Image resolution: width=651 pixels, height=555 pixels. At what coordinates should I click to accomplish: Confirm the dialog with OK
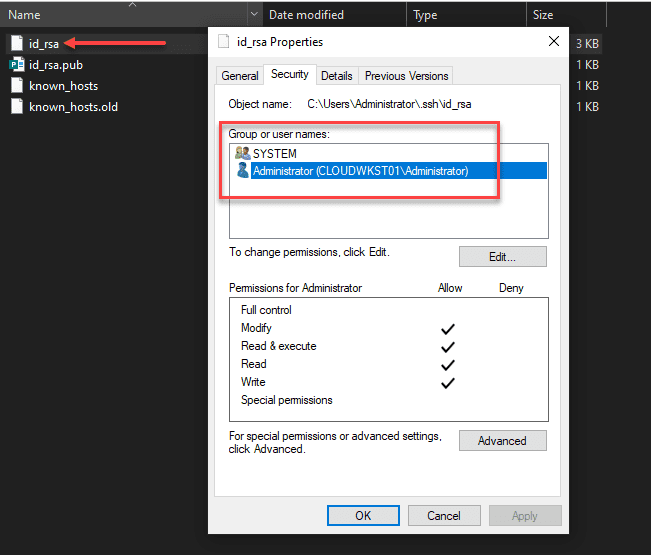[x=363, y=516]
